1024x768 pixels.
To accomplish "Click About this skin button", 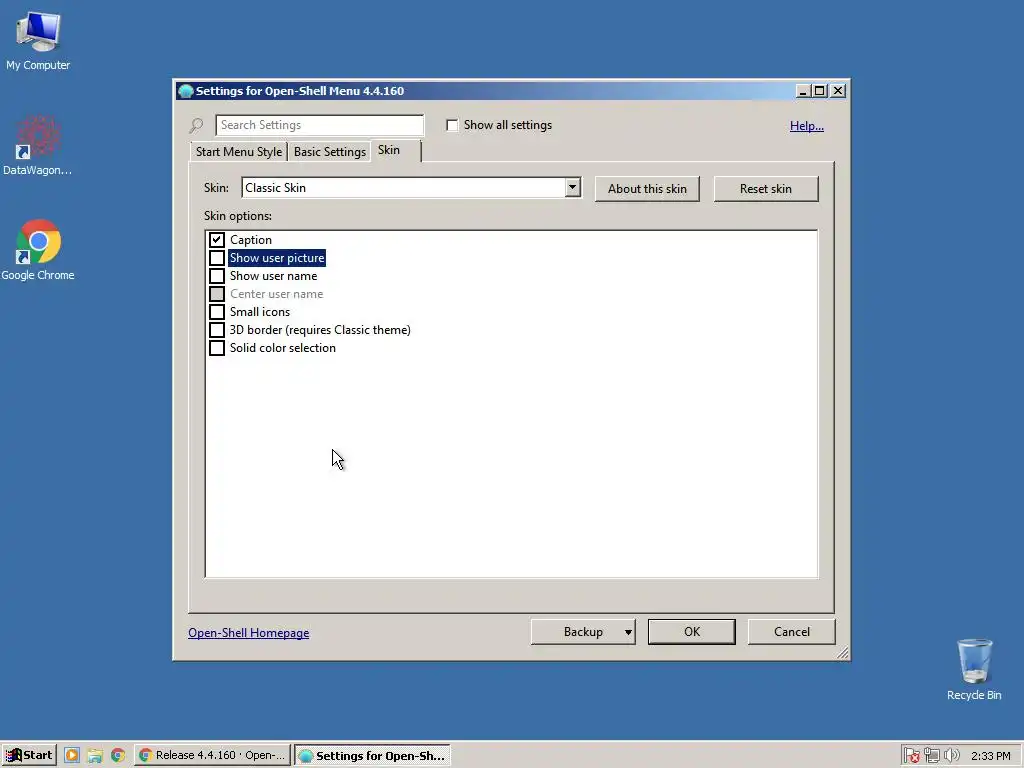I will [647, 189].
